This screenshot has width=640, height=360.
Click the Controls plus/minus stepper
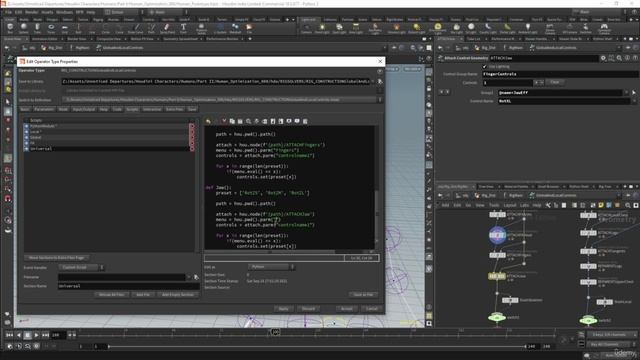[x=539, y=82]
